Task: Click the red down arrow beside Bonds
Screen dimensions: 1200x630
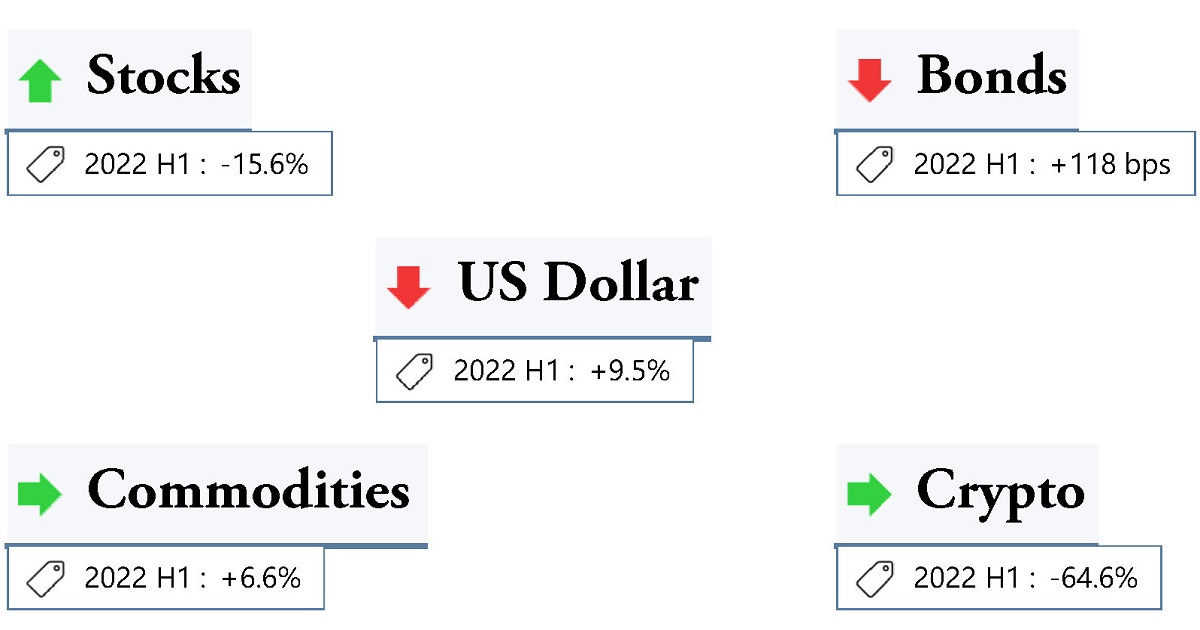Action: [x=869, y=80]
